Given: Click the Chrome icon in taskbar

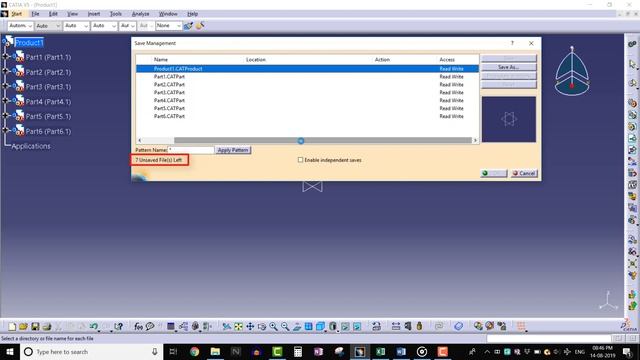Looking at the screenshot, I should pyautogui.click(x=195, y=351).
